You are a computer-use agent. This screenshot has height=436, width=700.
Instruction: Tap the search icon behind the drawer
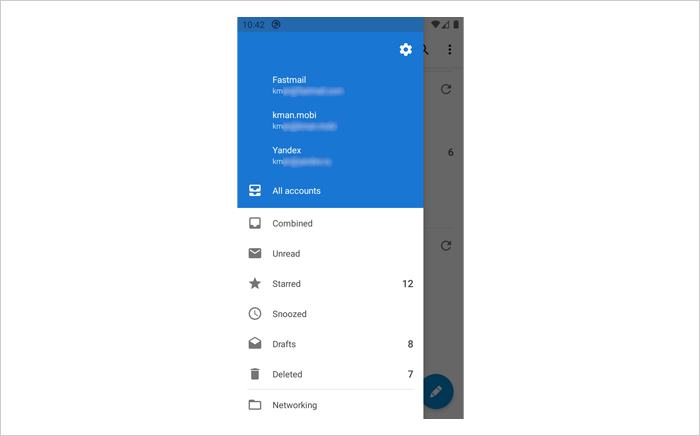[426, 50]
